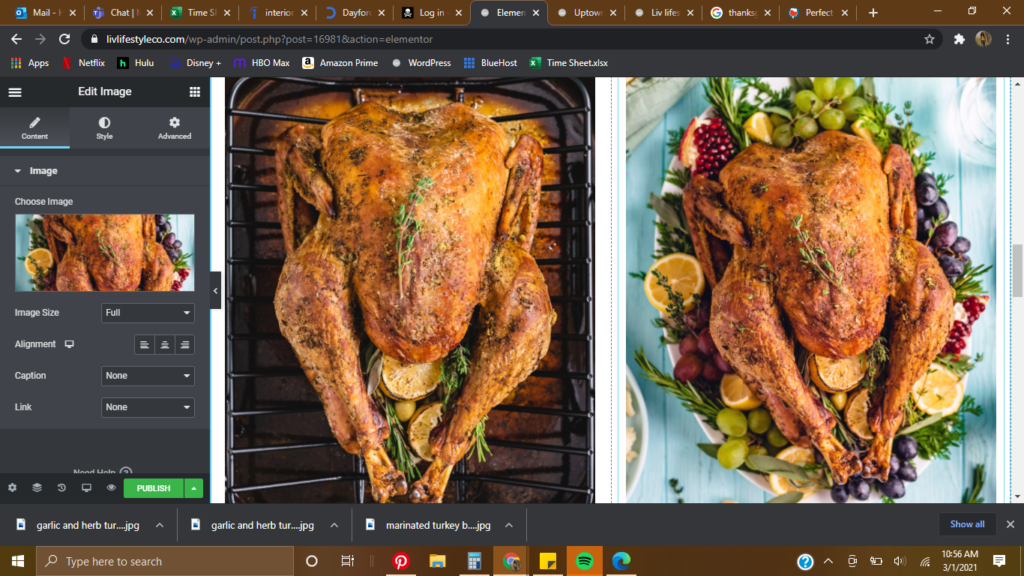Viewport: 1024px width, 576px height.
Task: Select the turkey on fruit platter image
Action: 811,290
